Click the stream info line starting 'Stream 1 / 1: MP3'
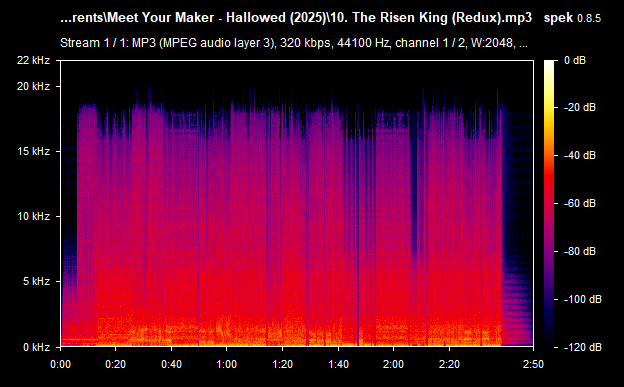 click(294, 43)
